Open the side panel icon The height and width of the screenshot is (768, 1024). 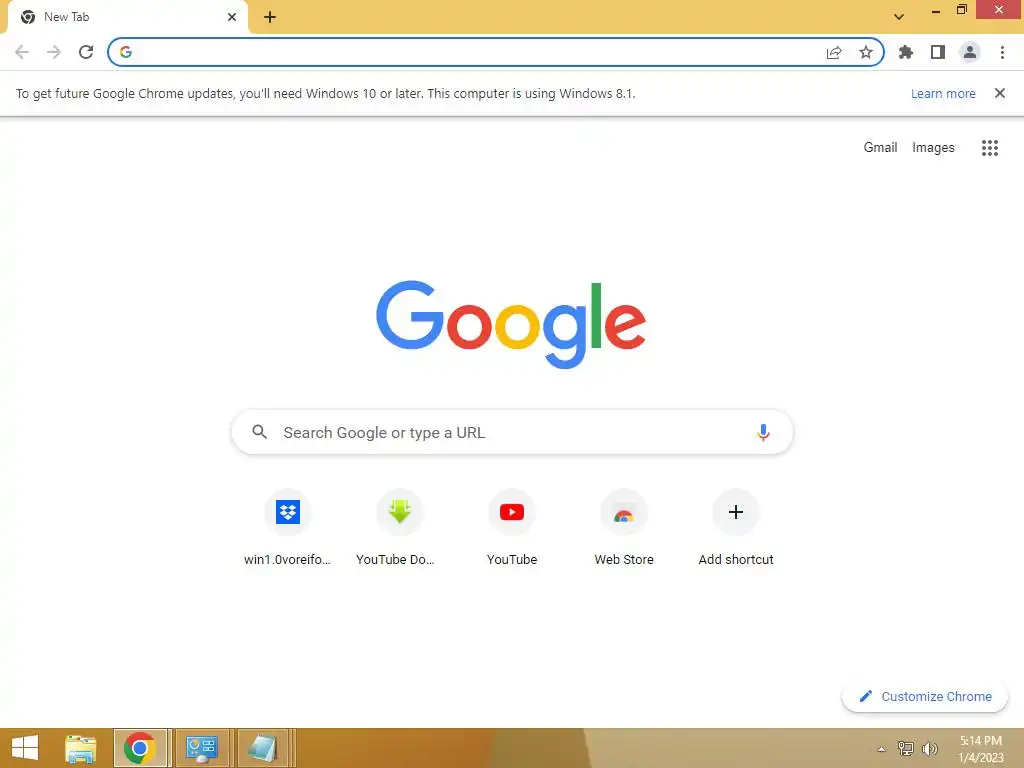click(x=938, y=52)
